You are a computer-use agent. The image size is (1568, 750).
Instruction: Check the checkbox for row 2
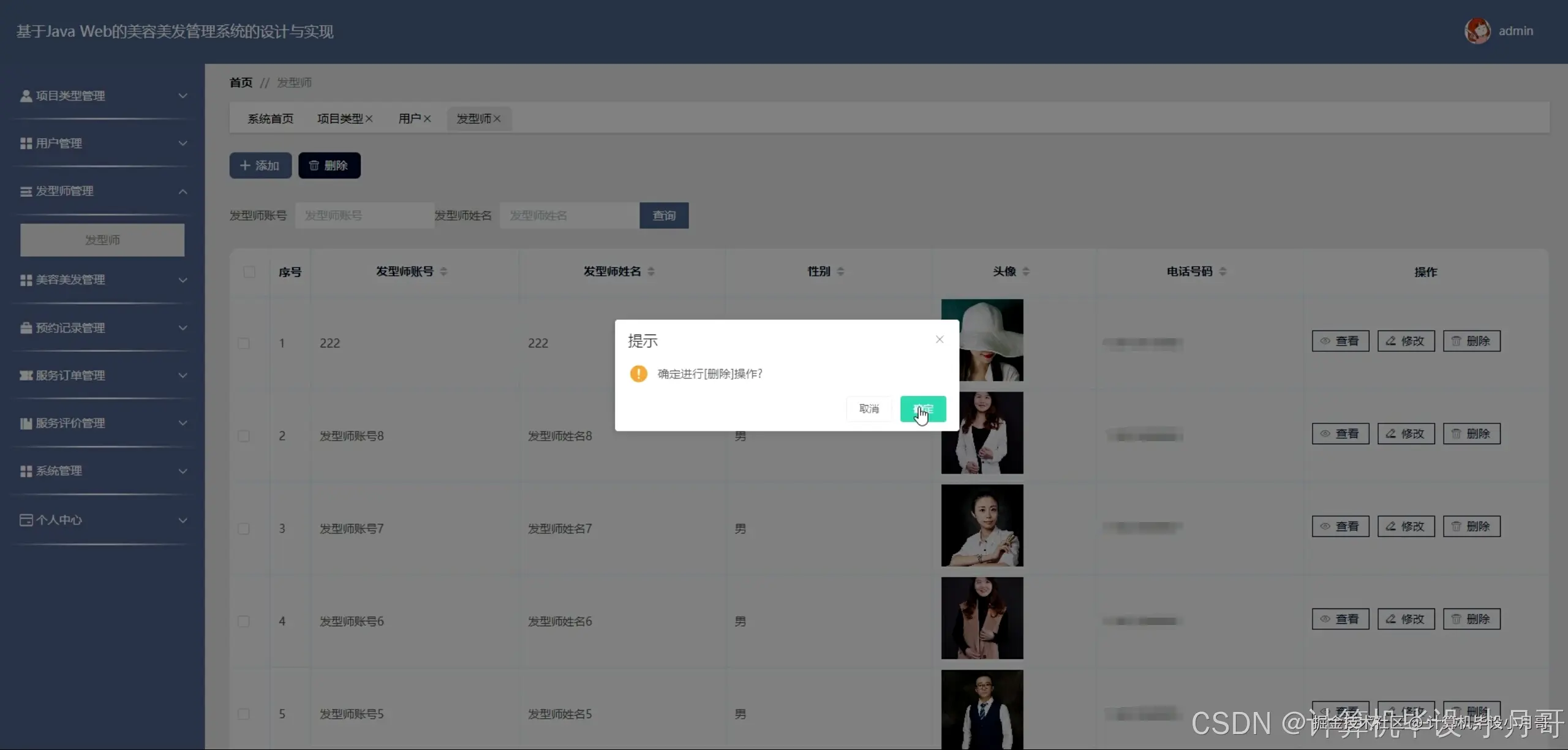point(244,436)
